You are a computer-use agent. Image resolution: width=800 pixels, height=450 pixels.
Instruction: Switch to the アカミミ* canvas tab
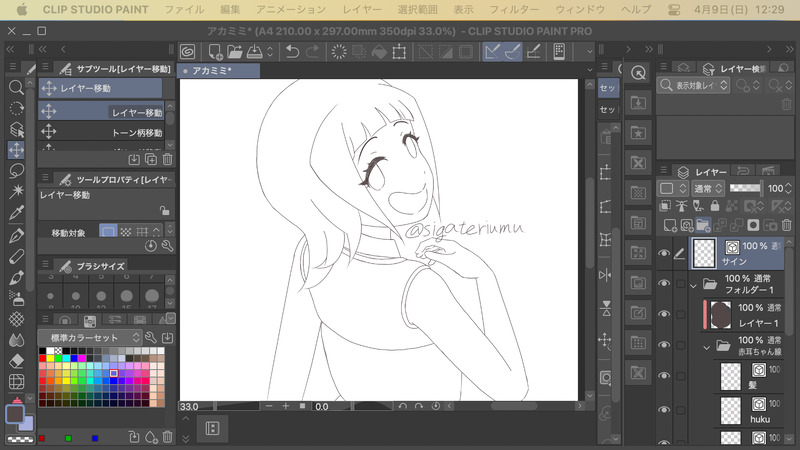tap(218, 71)
